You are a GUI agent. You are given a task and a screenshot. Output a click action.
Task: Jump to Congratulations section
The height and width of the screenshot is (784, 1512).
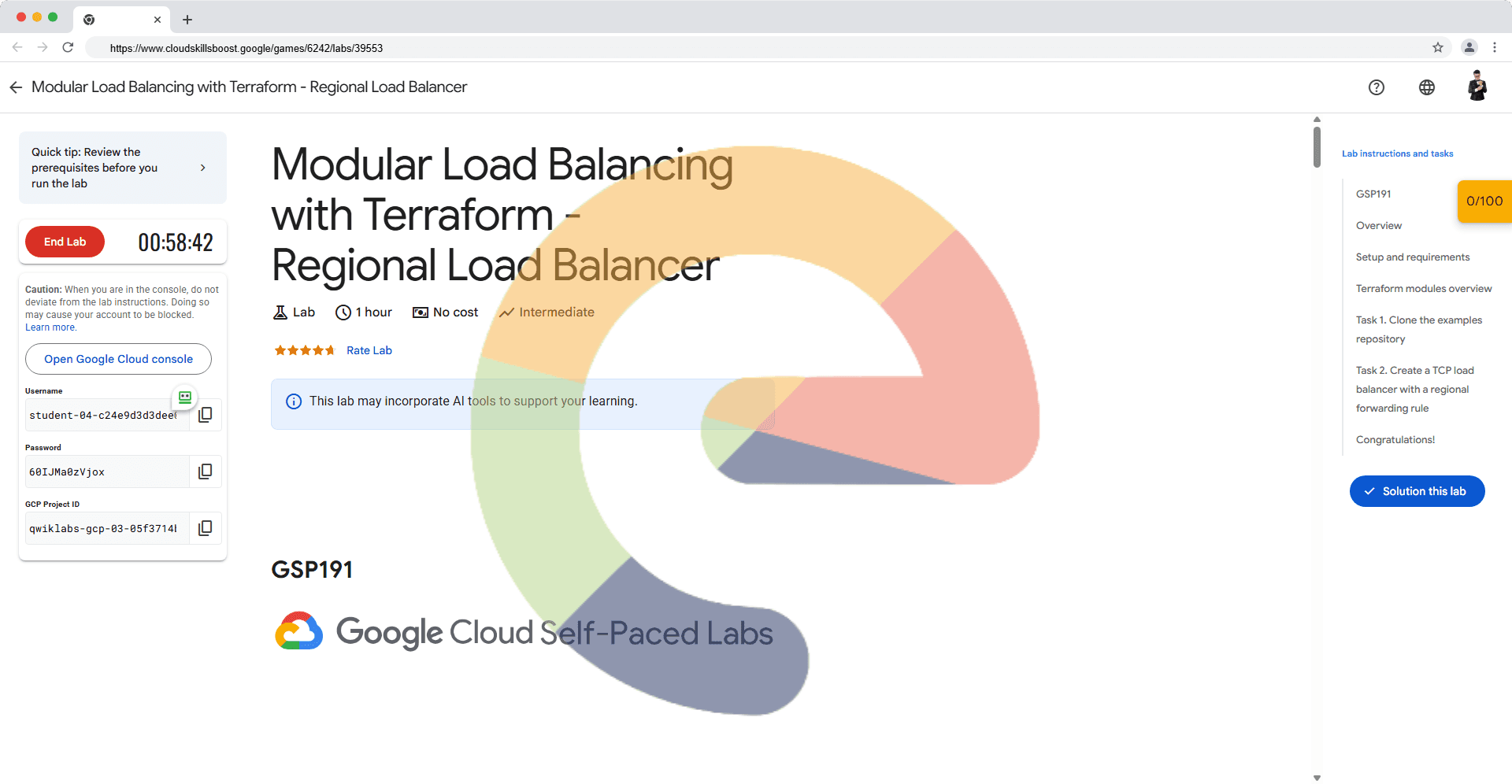pyautogui.click(x=1395, y=439)
